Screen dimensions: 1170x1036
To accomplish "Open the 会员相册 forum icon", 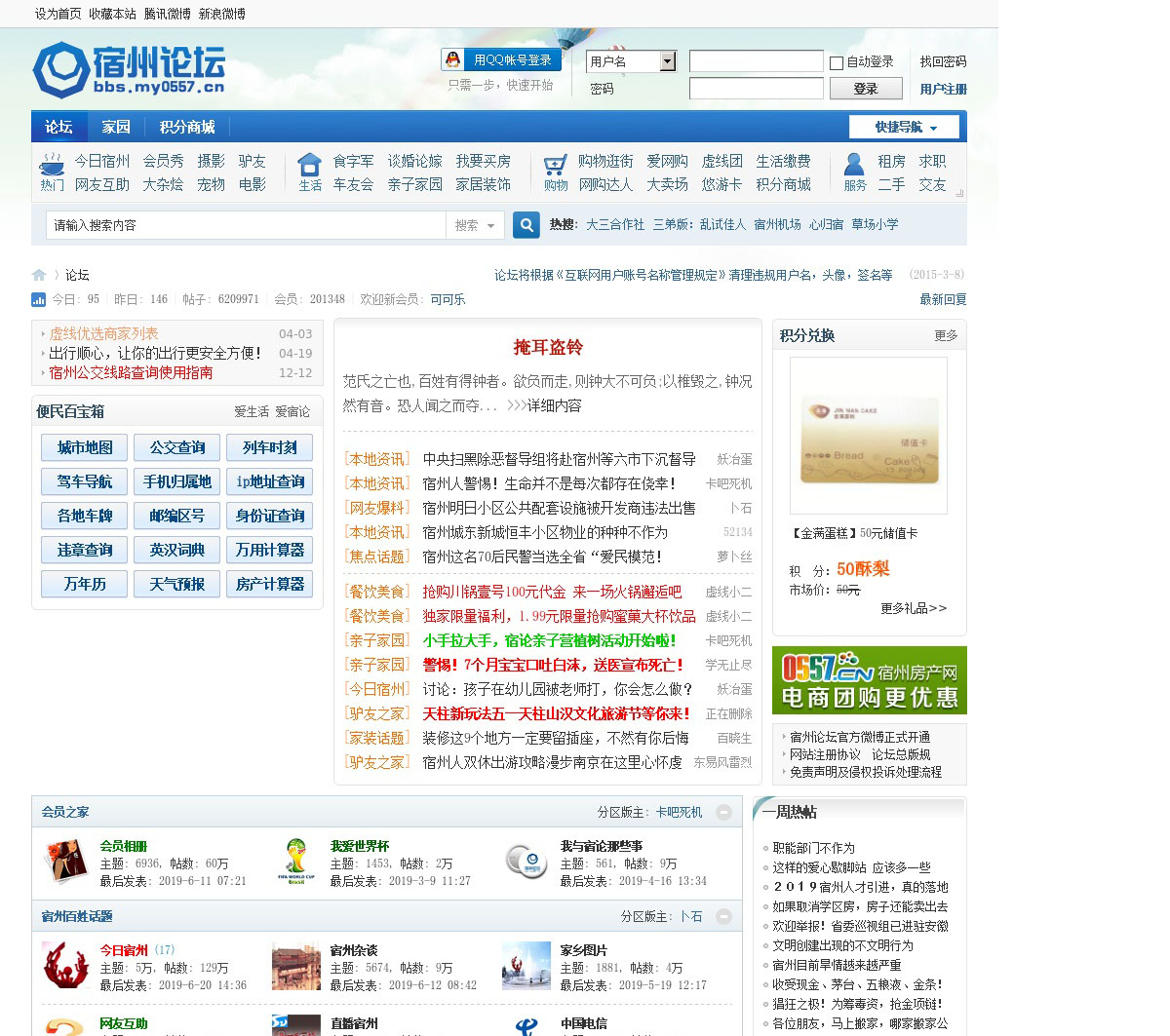I will [66, 862].
